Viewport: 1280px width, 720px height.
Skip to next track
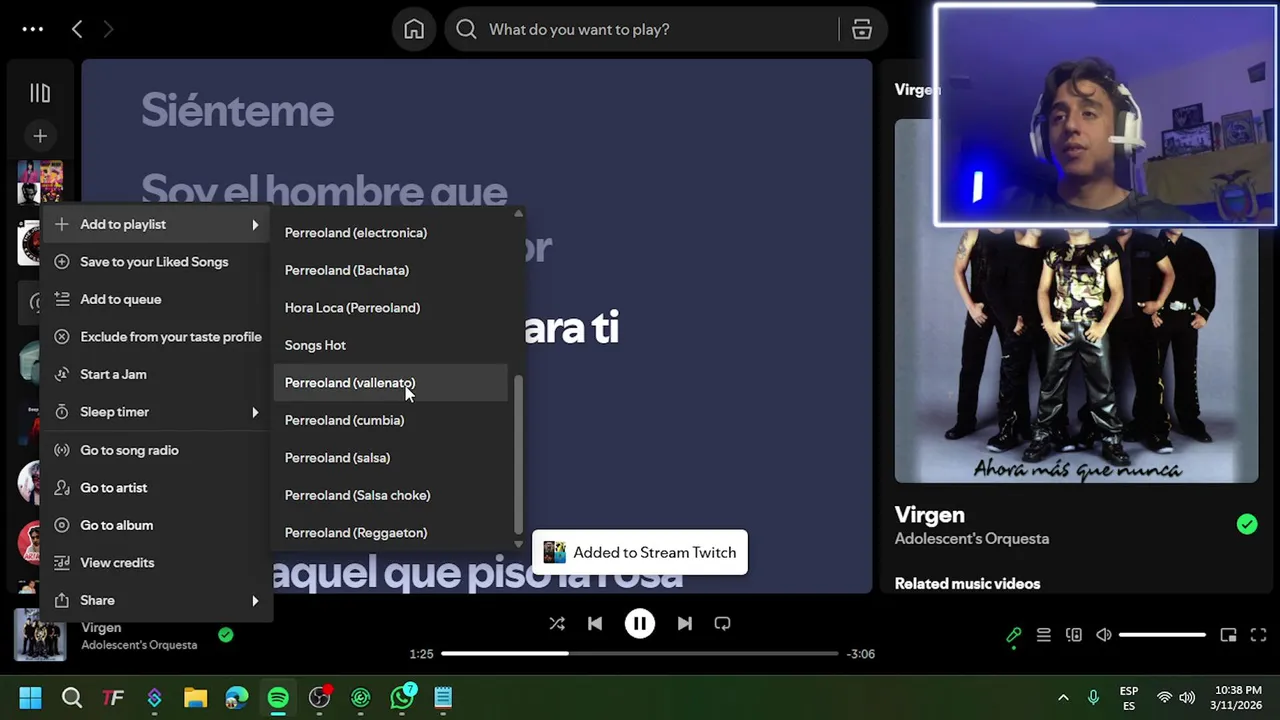(x=684, y=623)
